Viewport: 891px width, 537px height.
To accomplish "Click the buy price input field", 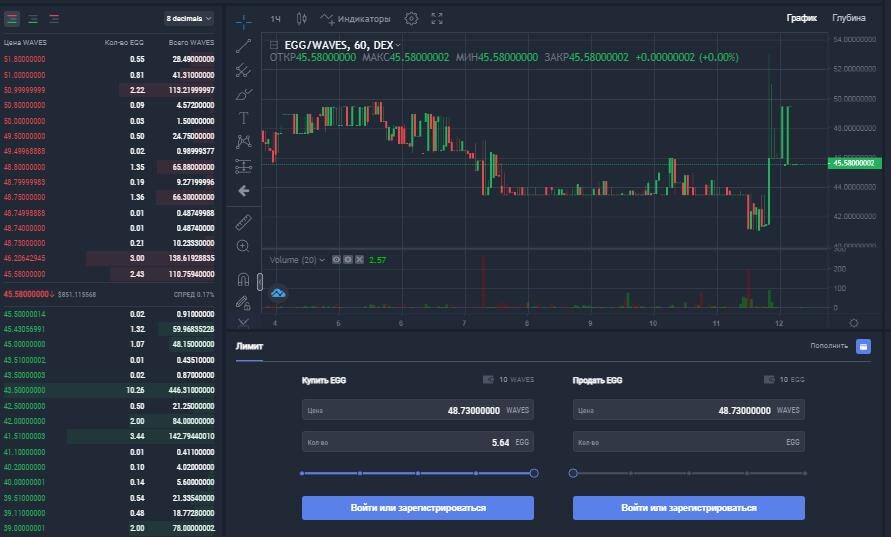I will pyautogui.click(x=418, y=410).
